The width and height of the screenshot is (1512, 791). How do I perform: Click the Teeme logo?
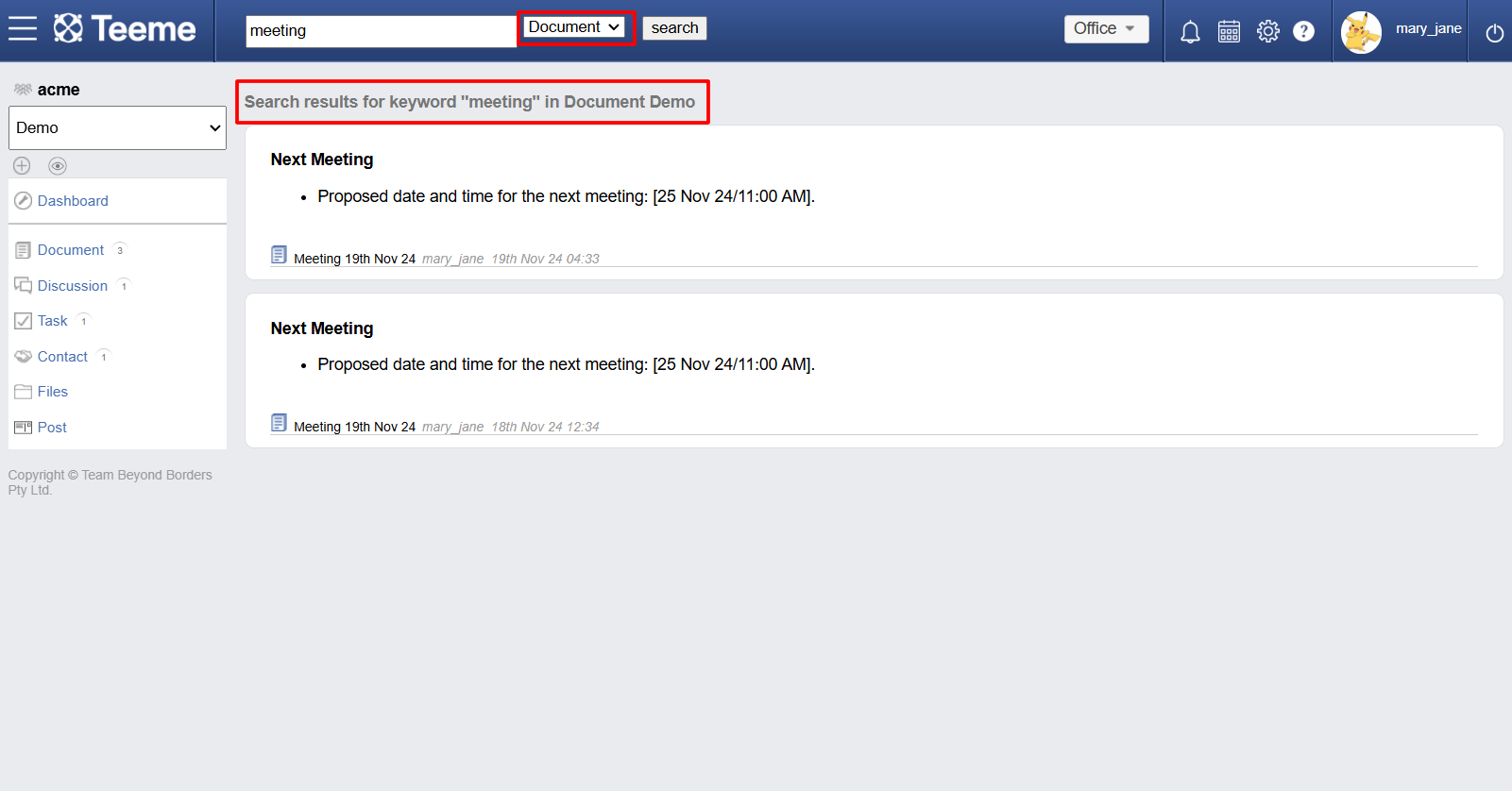click(125, 29)
